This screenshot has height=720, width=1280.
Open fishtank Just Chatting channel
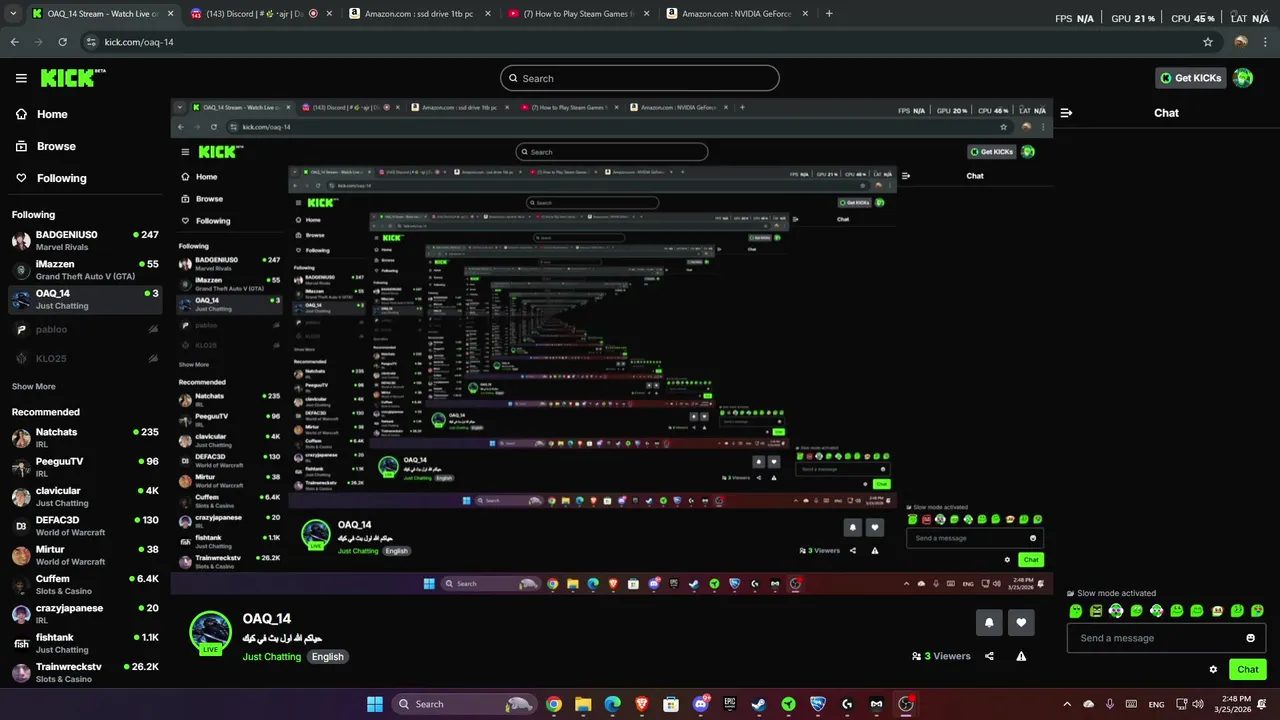[x=85, y=643]
